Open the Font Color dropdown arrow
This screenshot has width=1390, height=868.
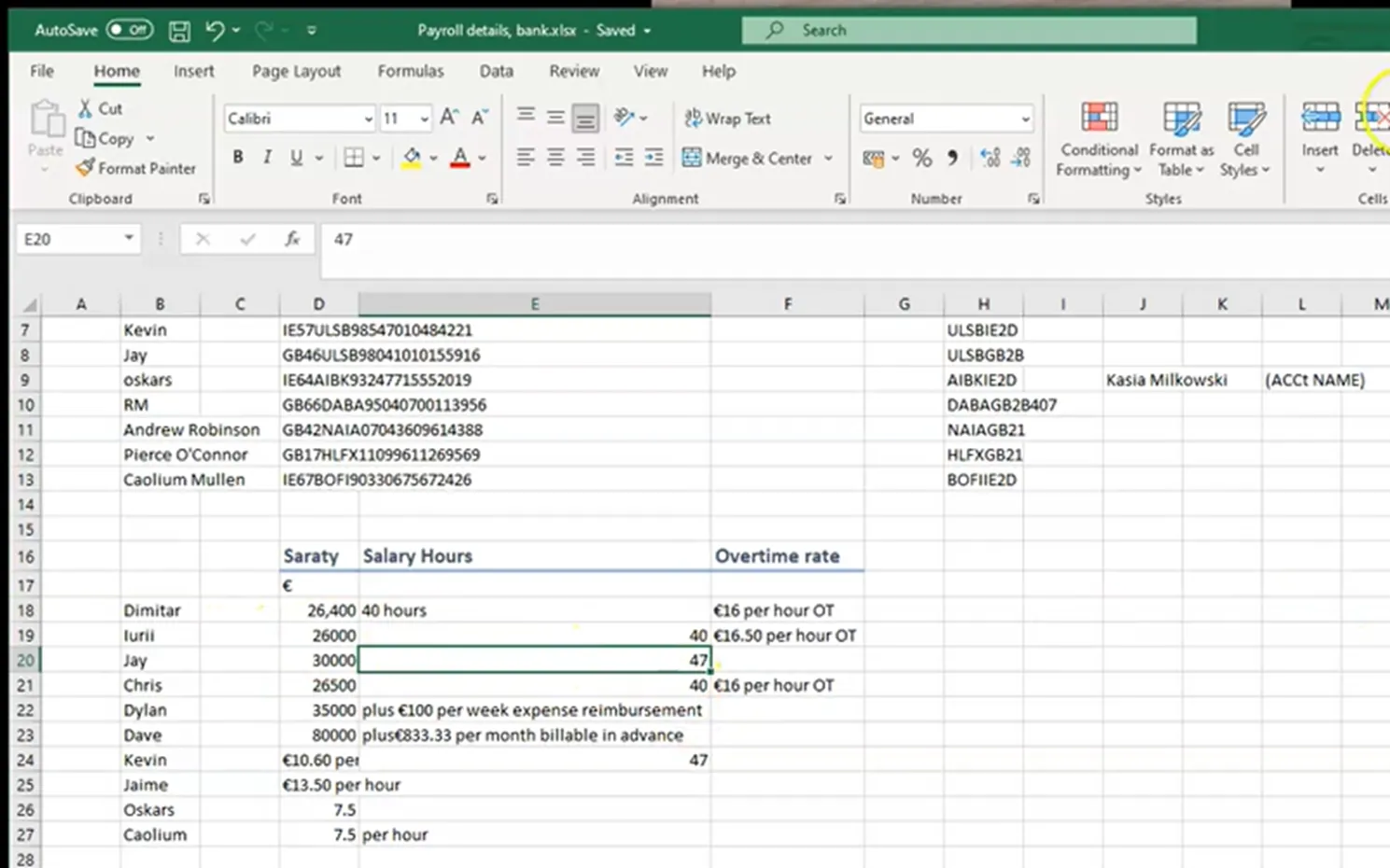pyautogui.click(x=483, y=158)
